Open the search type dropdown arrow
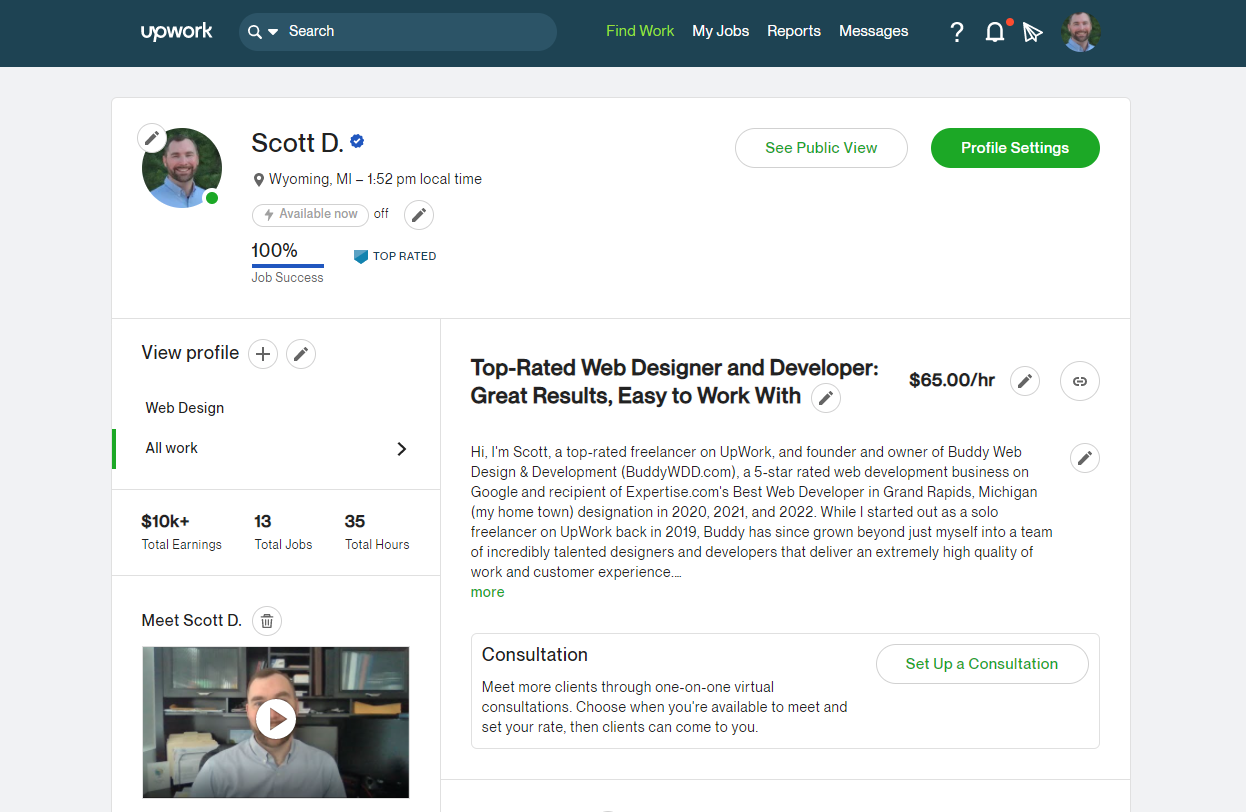The width and height of the screenshot is (1246, 812). (273, 33)
